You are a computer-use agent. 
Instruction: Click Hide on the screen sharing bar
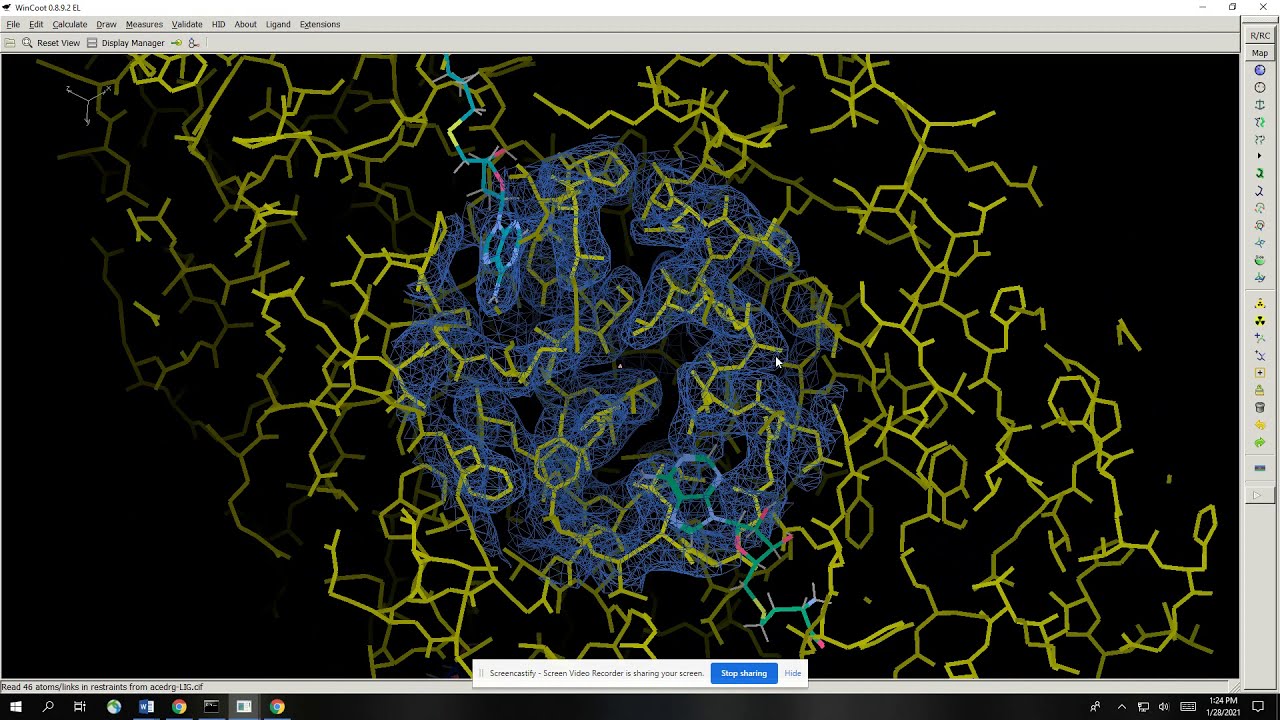click(793, 673)
